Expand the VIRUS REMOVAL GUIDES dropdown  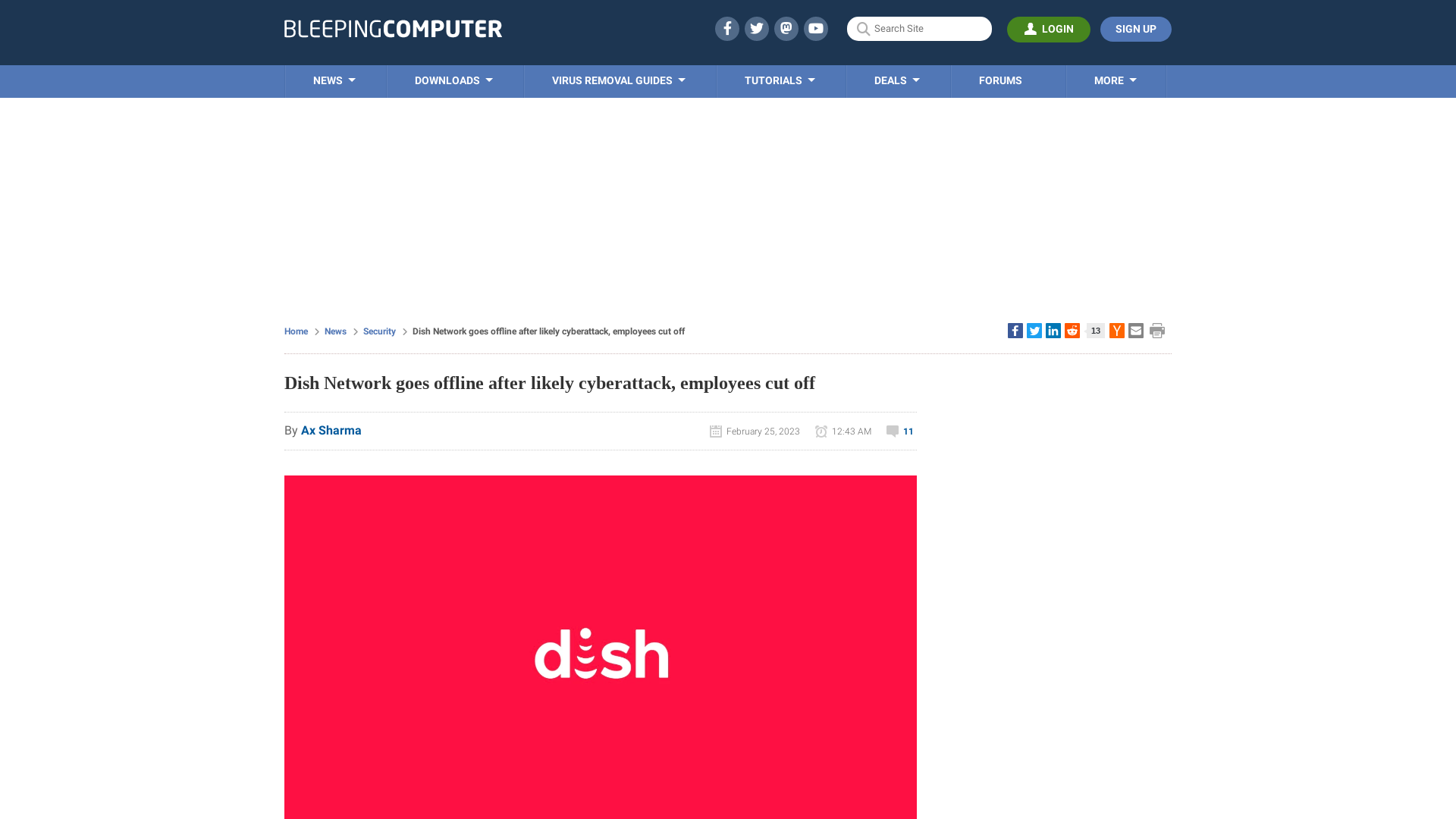(x=619, y=81)
